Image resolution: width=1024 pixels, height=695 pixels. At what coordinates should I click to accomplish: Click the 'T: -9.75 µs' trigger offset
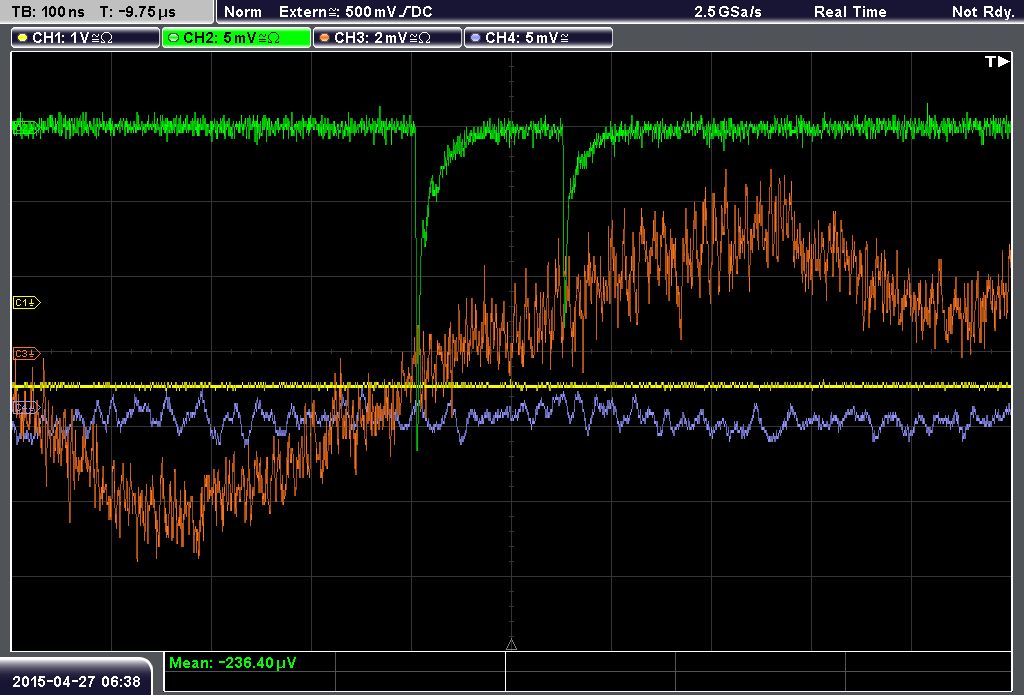tap(137, 12)
